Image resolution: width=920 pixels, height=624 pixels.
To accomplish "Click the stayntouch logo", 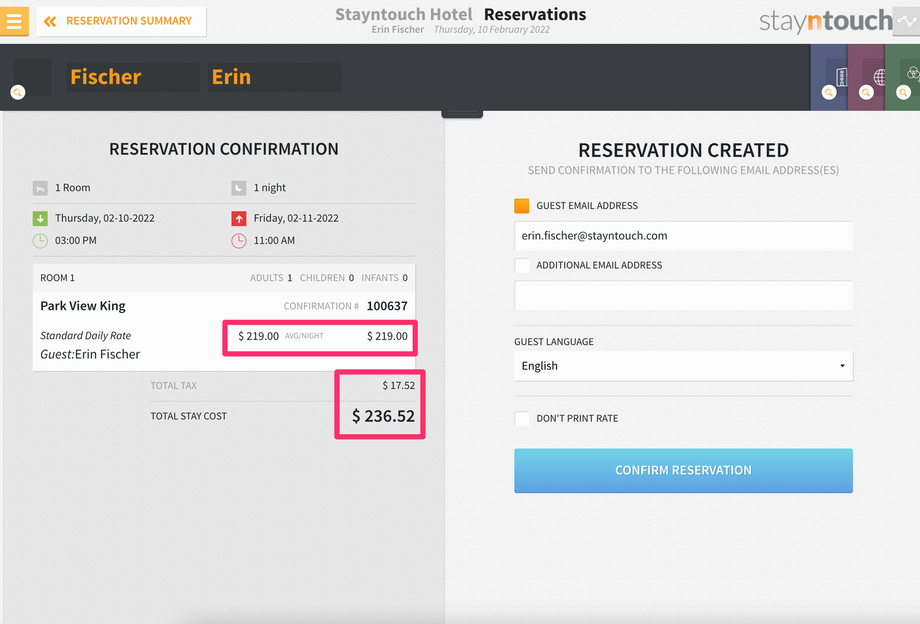I will [826, 21].
